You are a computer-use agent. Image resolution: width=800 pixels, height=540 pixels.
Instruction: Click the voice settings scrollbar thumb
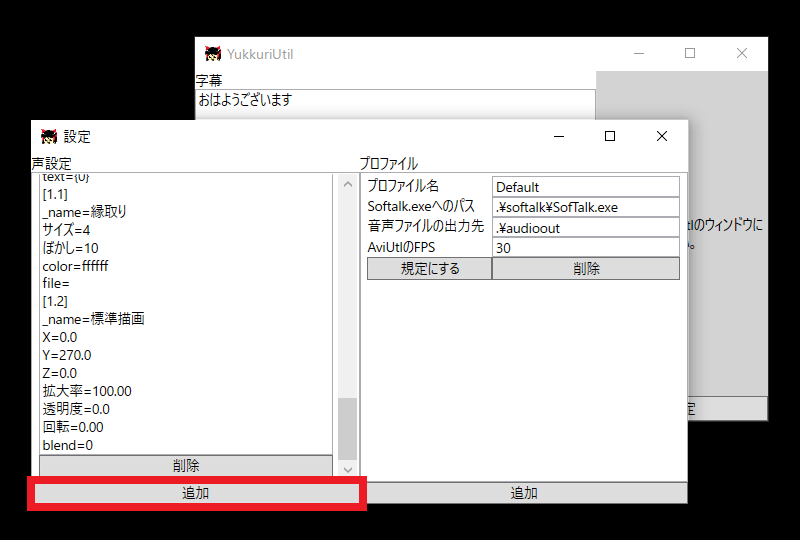(348, 429)
